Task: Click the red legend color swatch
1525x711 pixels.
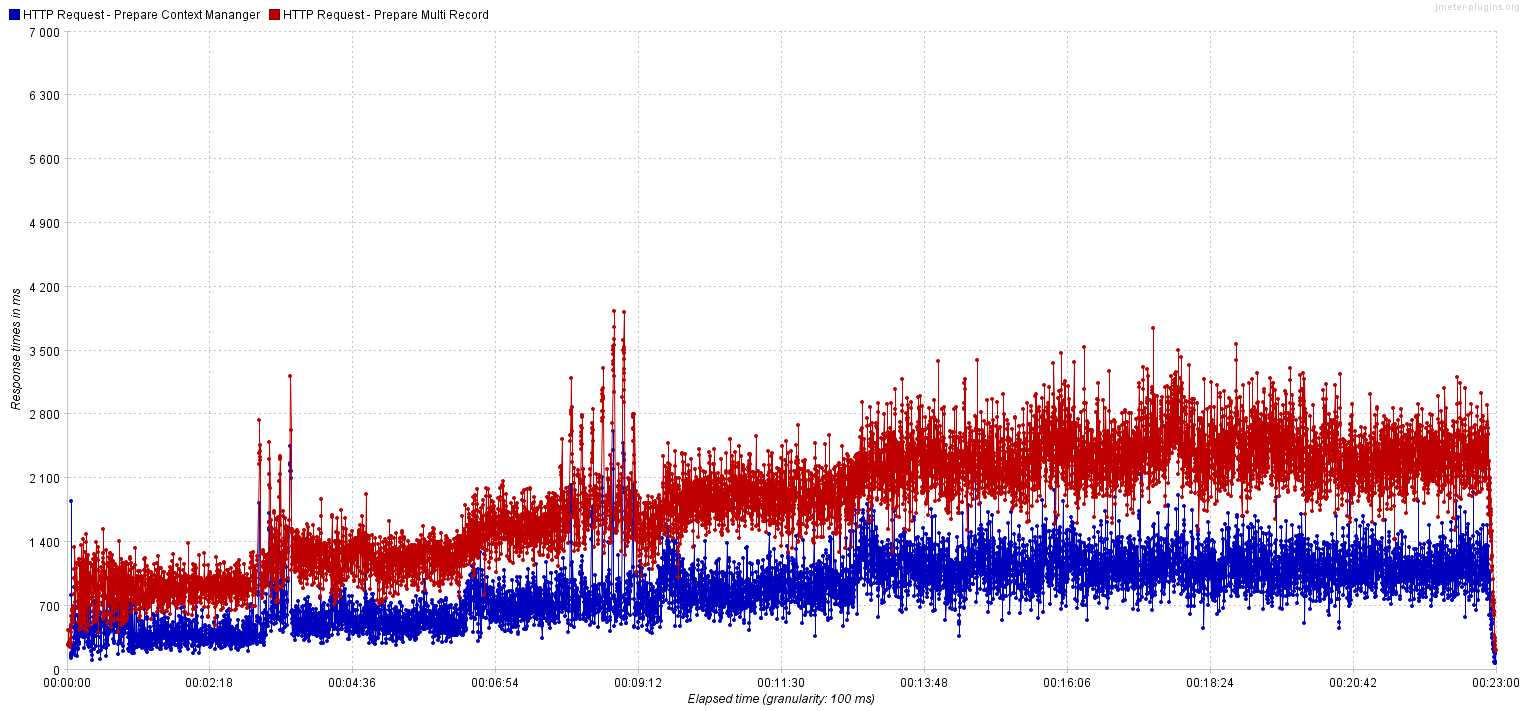Action: coord(275,15)
